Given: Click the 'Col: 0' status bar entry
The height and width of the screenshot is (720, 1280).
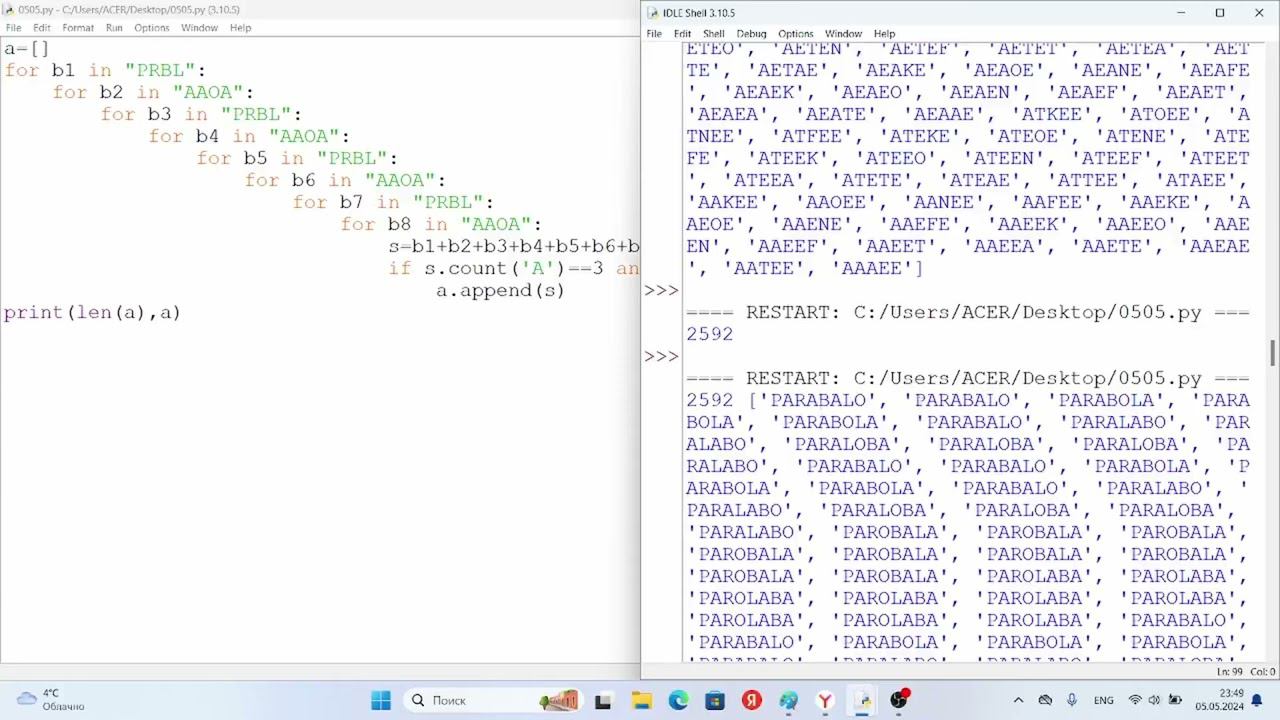Looking at the screenshot, I should click(x=1262, y=672).
